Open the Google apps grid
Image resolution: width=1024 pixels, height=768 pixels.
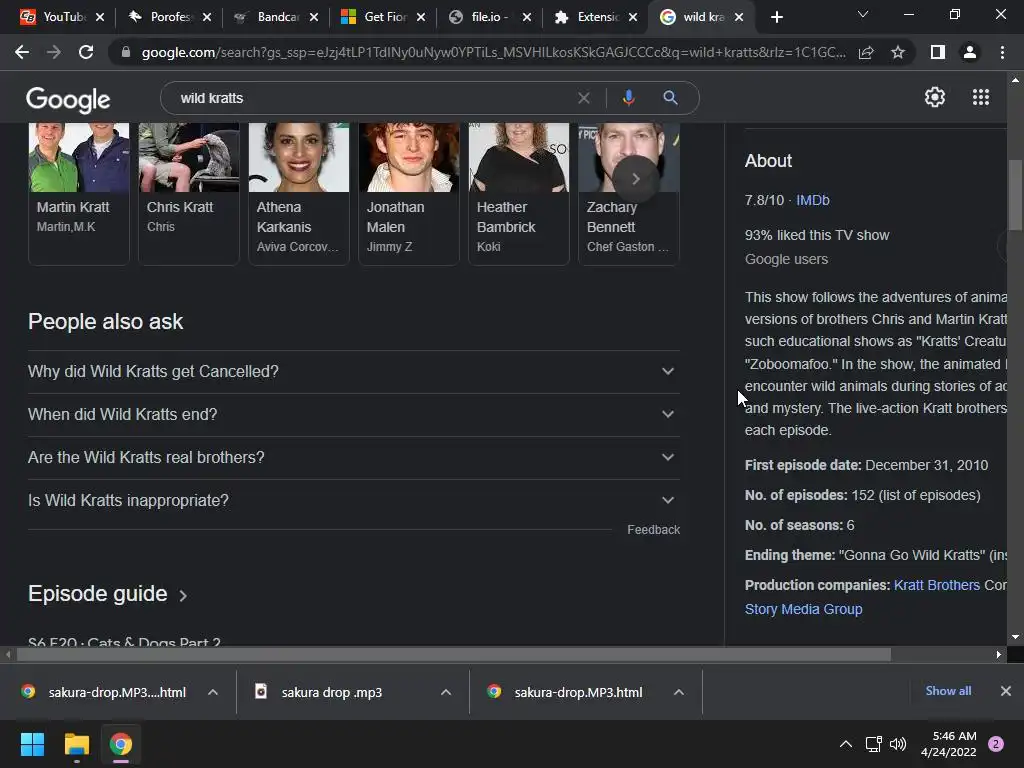click(980, 97)
